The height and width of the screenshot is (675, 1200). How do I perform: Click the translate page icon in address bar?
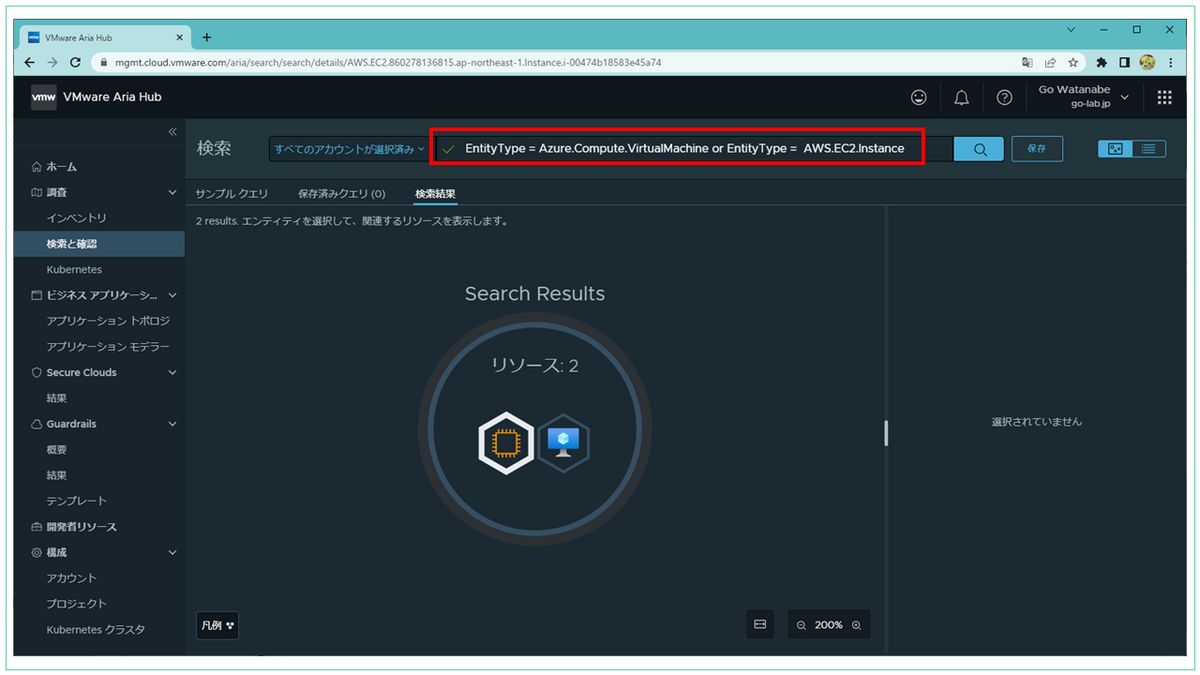[x=1027, y=62]
